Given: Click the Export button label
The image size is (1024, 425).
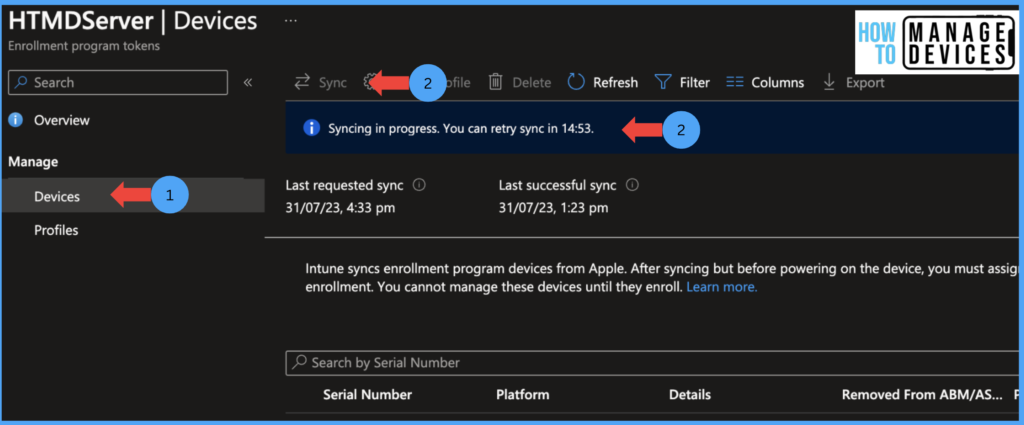Looking at the screenshot, I should (x=865, y=83).
